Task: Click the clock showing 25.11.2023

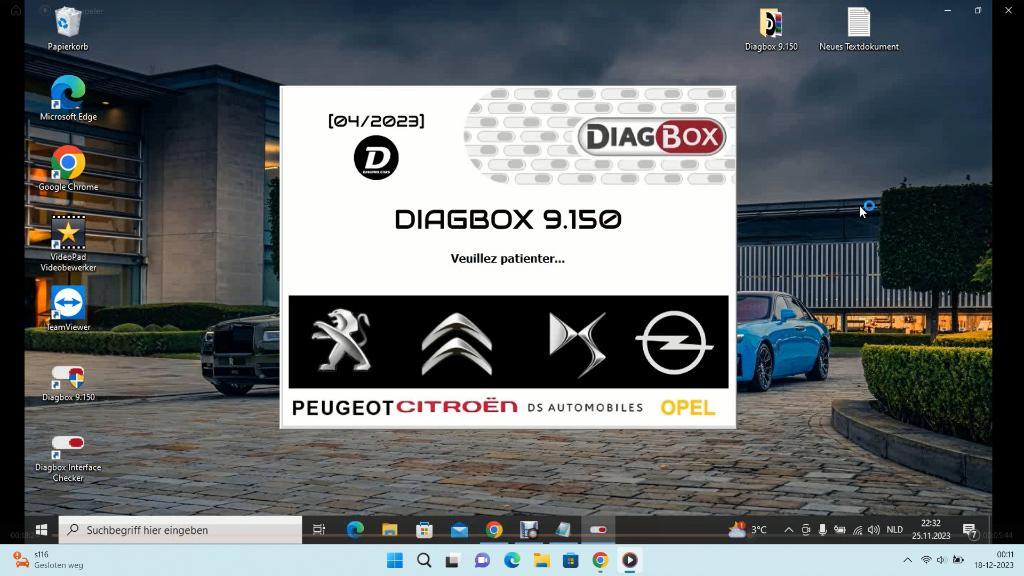Action: [932, 529]
